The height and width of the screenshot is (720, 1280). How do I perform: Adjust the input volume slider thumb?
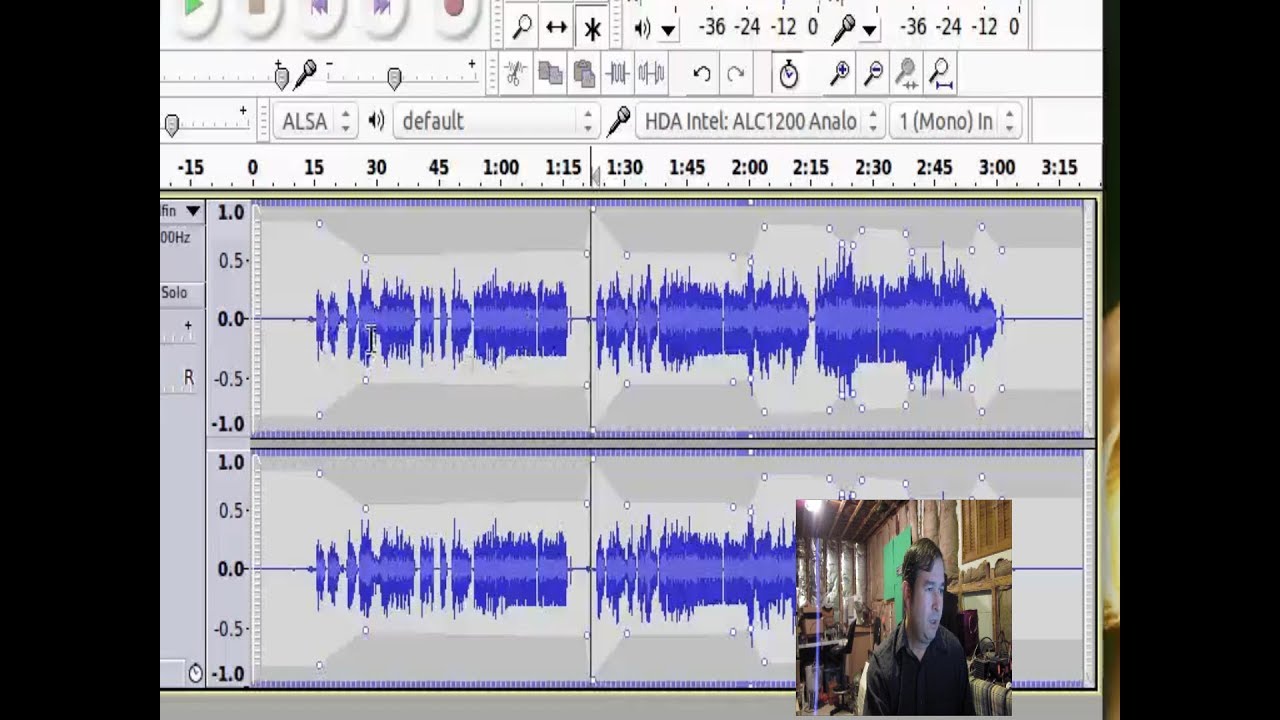(394, 77)
